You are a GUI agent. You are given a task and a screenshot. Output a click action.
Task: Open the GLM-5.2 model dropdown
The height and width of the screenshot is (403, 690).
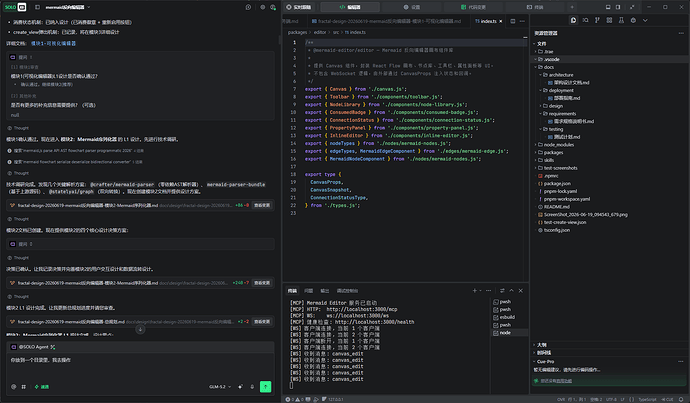click(x=220, y=387)
